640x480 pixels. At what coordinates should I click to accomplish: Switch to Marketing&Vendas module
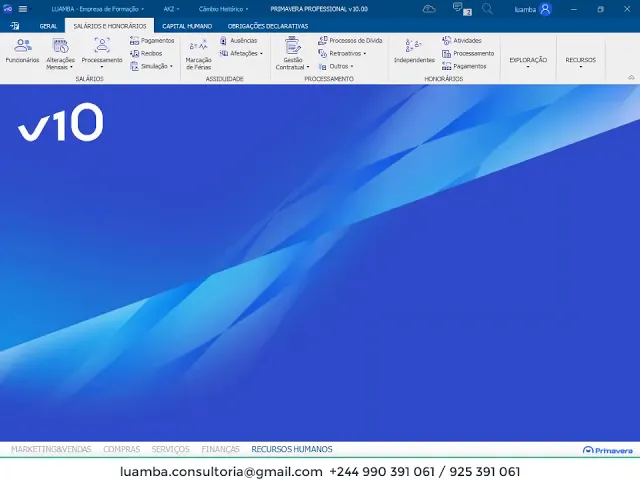(x=51, y=449)
